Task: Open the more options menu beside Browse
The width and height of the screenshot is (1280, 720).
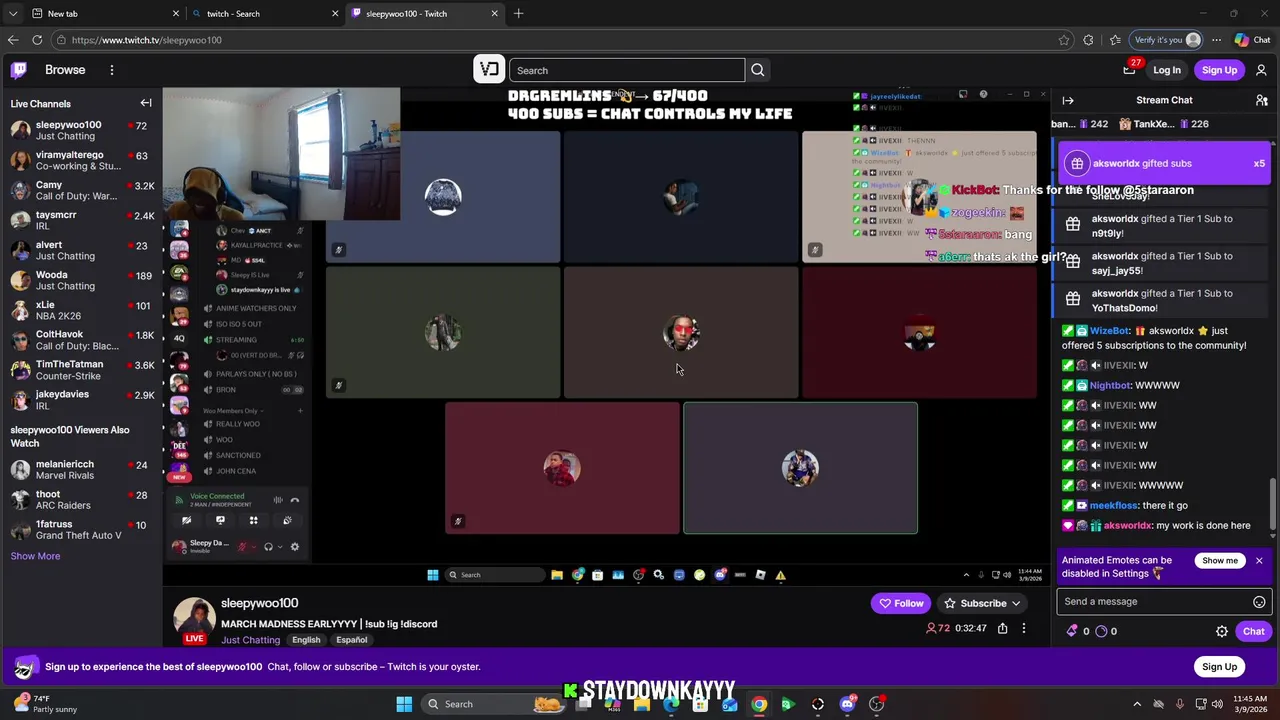Action: pyautogui.click(x=112, y=70)
